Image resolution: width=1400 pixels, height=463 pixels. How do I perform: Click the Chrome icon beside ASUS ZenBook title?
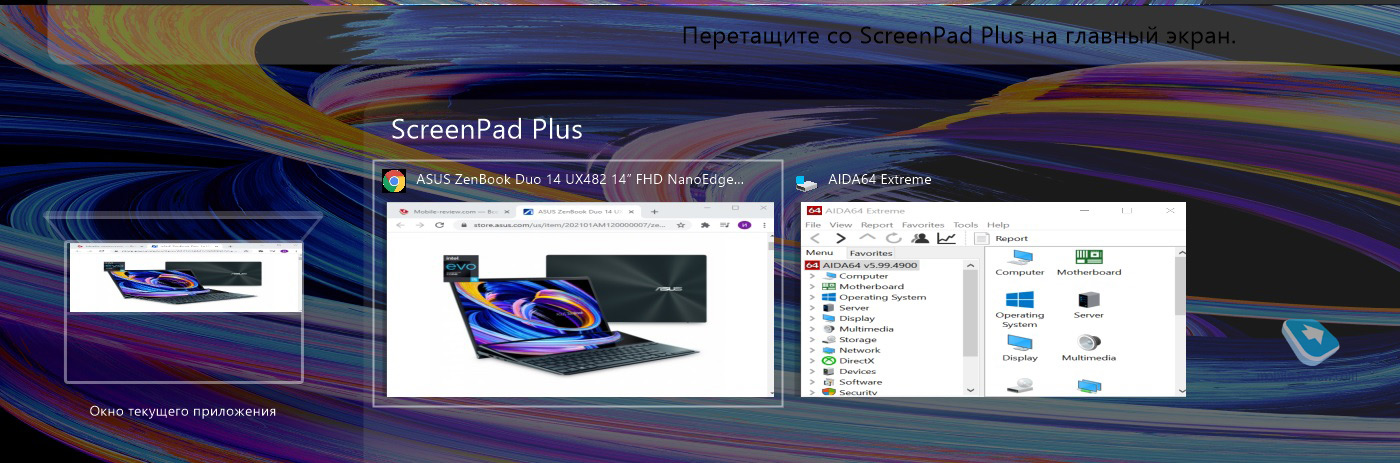(x=394, y=180)
